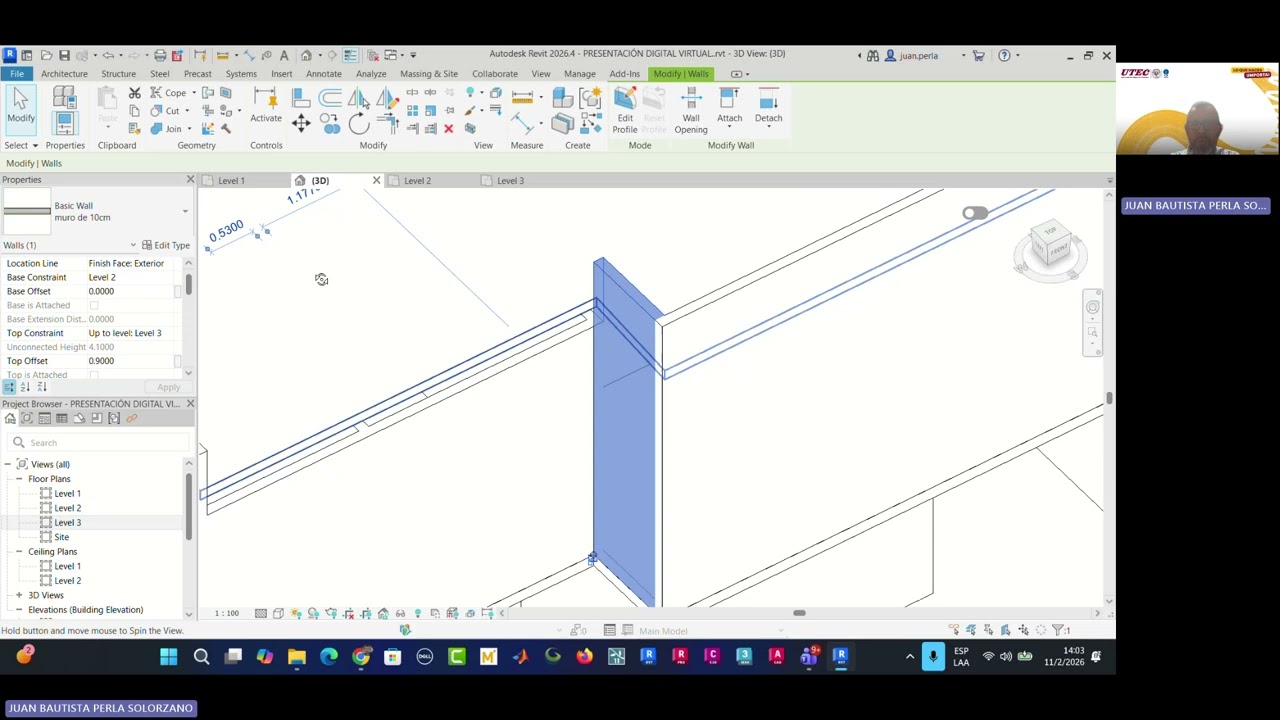Image resolution: width=1280 pixels, height=720 pixels.
Task: Toggle the Top is Attached checkbox
Action: (94, 375)
